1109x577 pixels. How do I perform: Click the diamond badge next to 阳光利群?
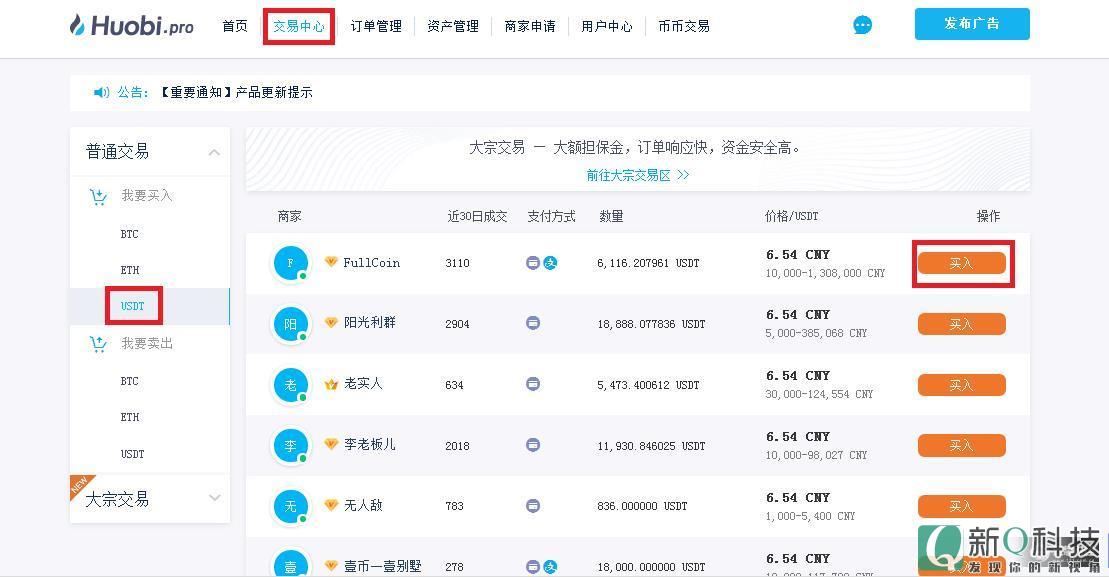(x=330, y=322)
